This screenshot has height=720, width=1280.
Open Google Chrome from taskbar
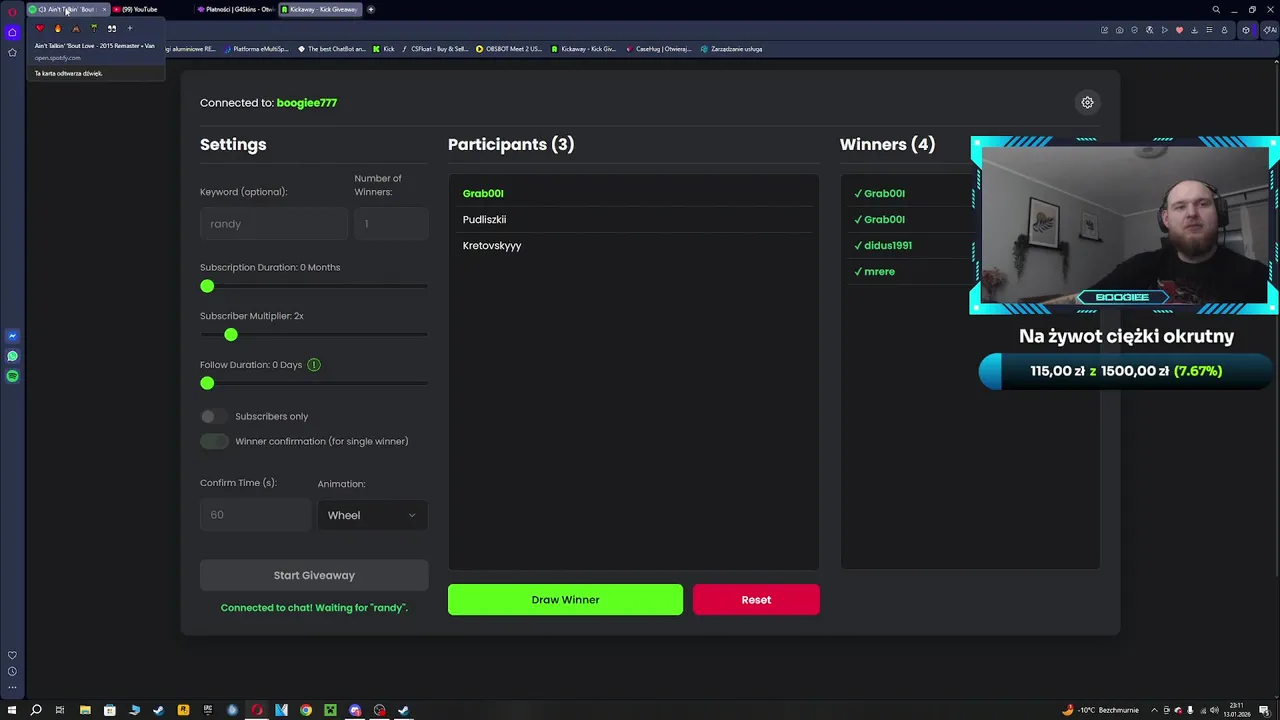click(x=306, y=710)
